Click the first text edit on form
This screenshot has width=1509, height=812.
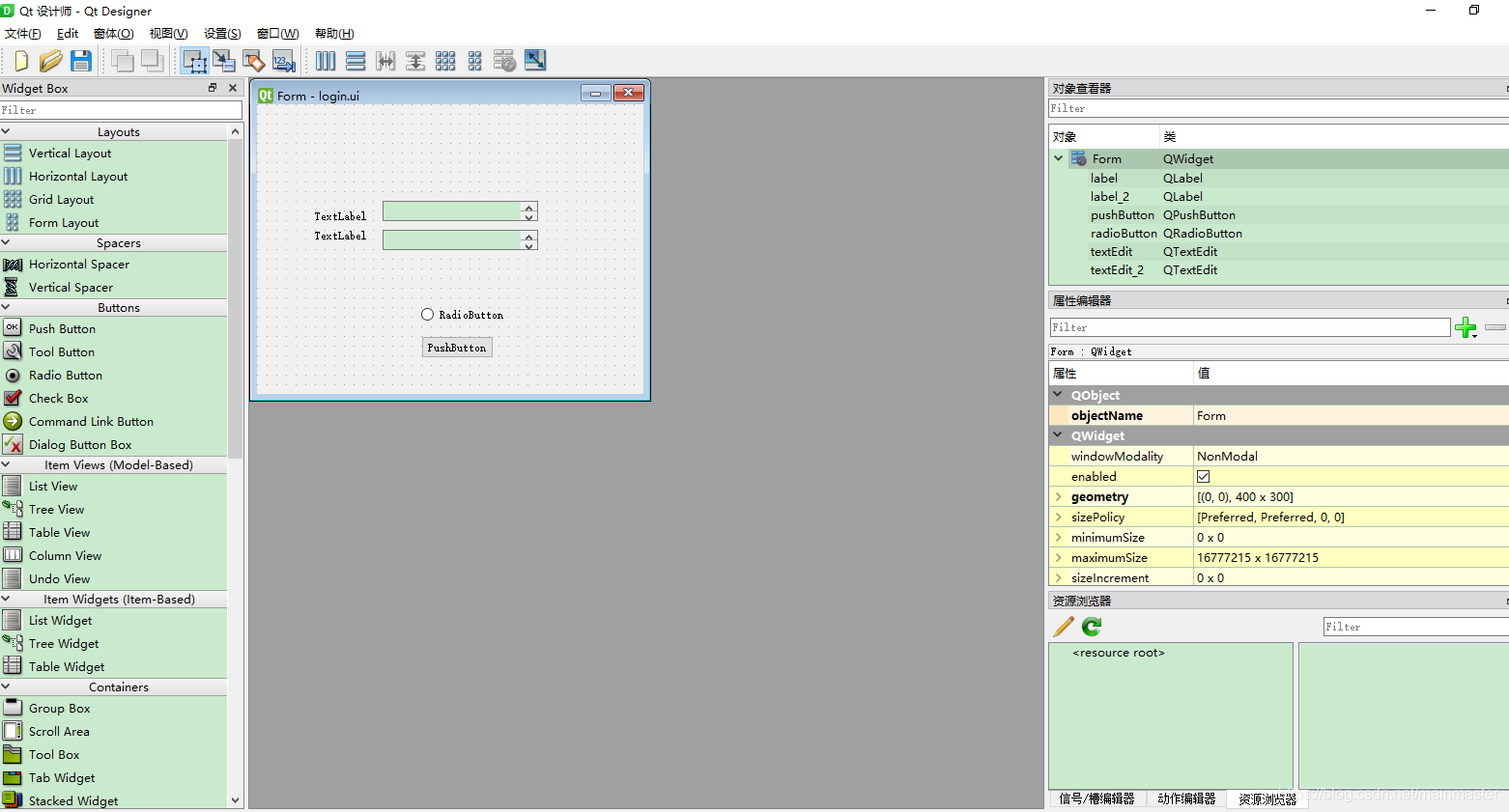point(460,210)
